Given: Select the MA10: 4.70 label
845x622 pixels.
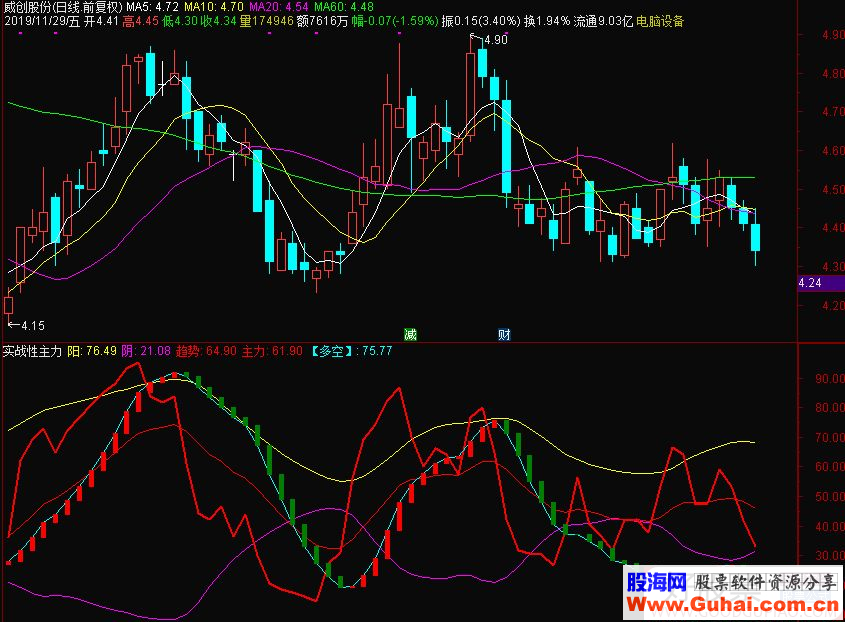Looking at the screenshot, I should click(x=214, y=7).
